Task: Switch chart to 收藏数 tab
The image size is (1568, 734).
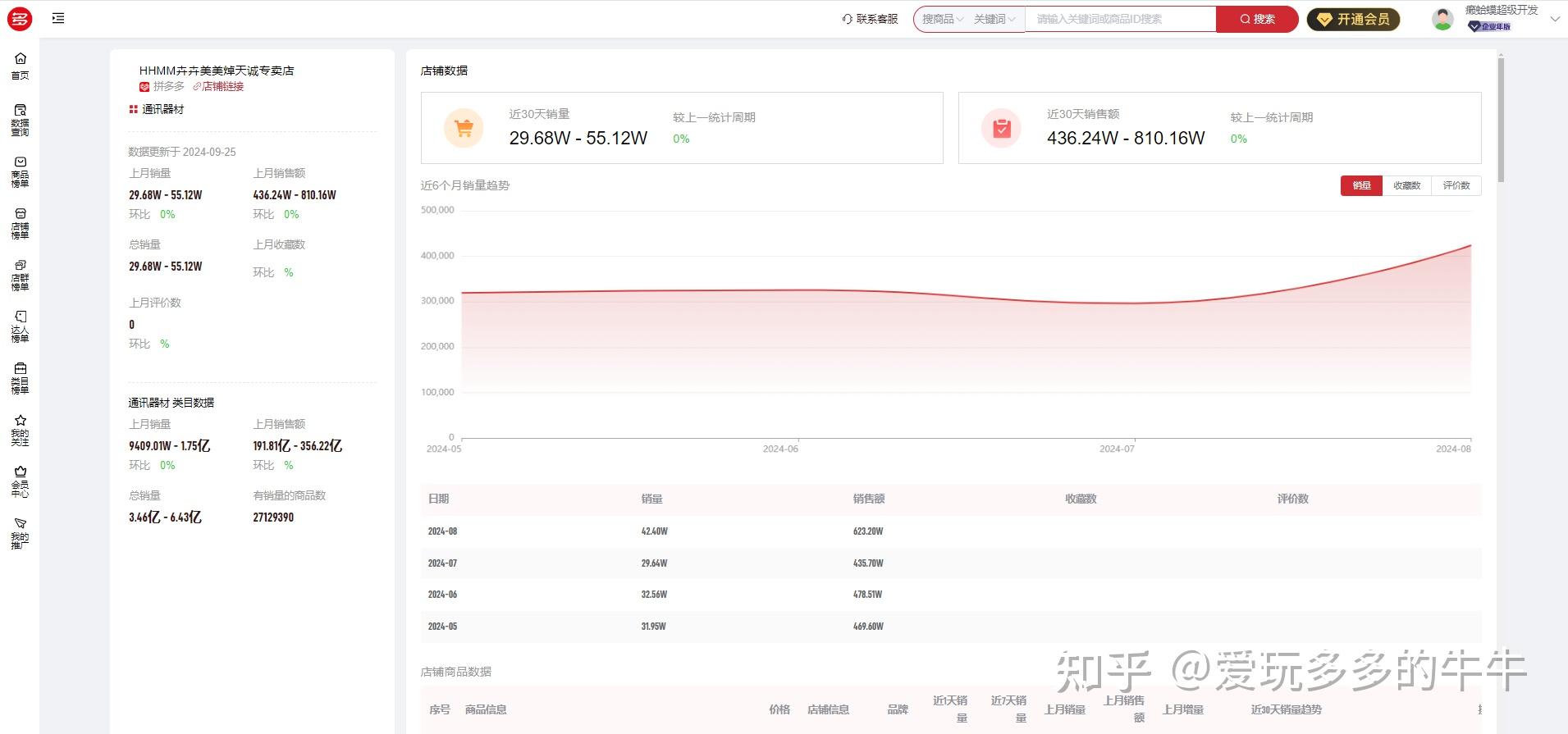Action: 1406,185
